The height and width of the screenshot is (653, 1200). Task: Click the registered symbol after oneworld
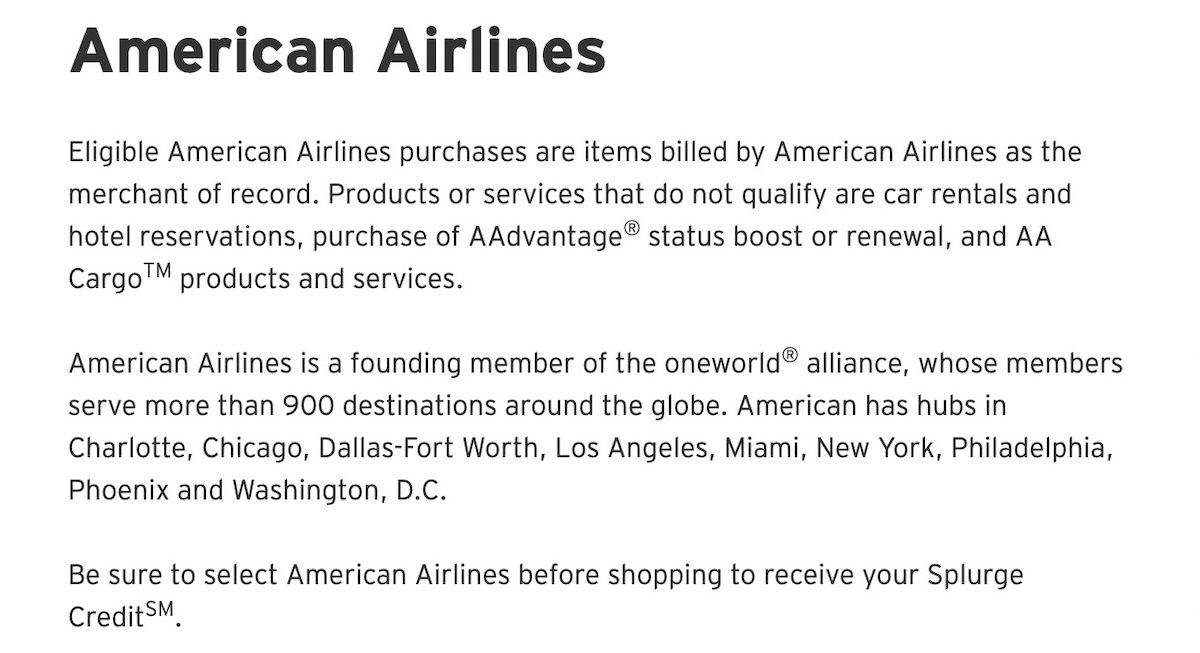click(x=789, y=356)
